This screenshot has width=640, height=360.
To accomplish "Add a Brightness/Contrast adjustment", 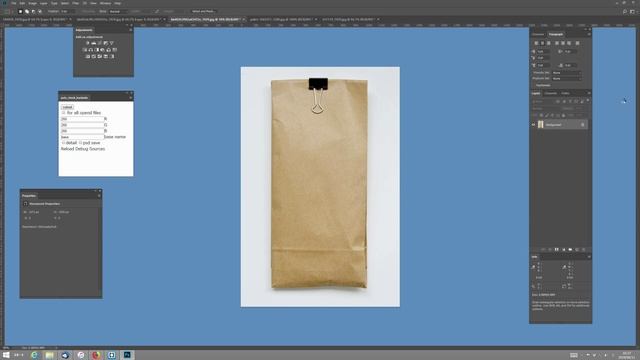I will pos(87,43).
